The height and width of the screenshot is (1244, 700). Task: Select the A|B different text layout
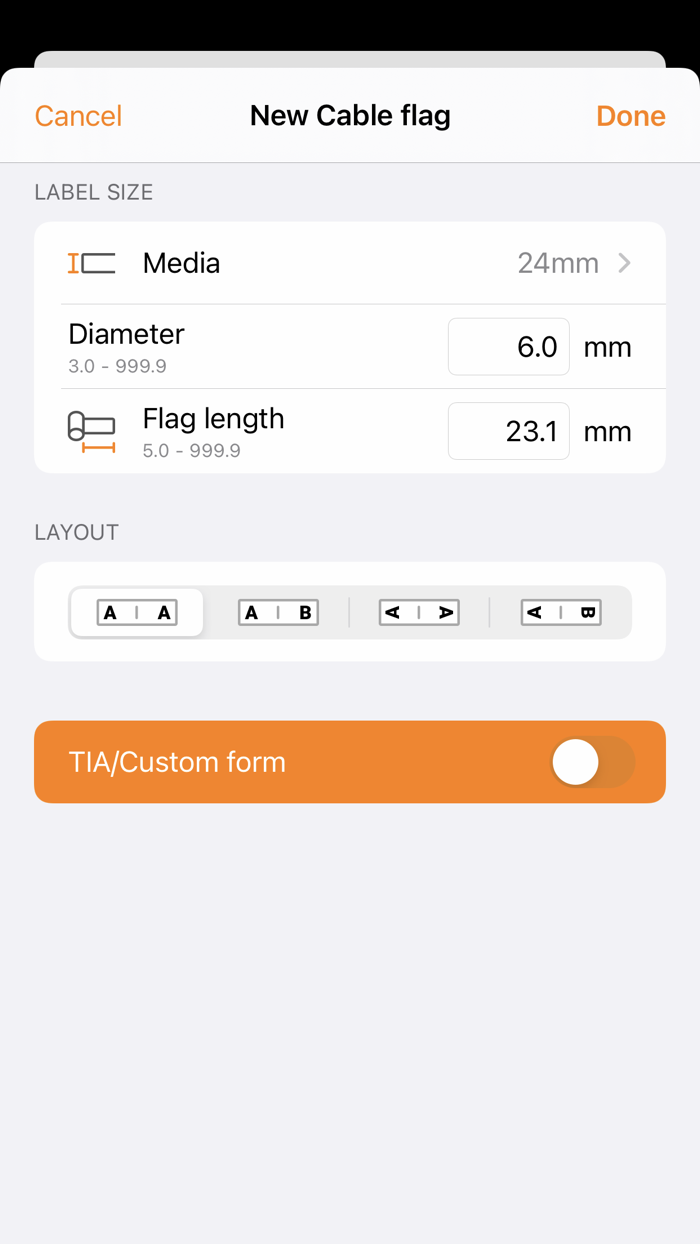tap(278, 612)
